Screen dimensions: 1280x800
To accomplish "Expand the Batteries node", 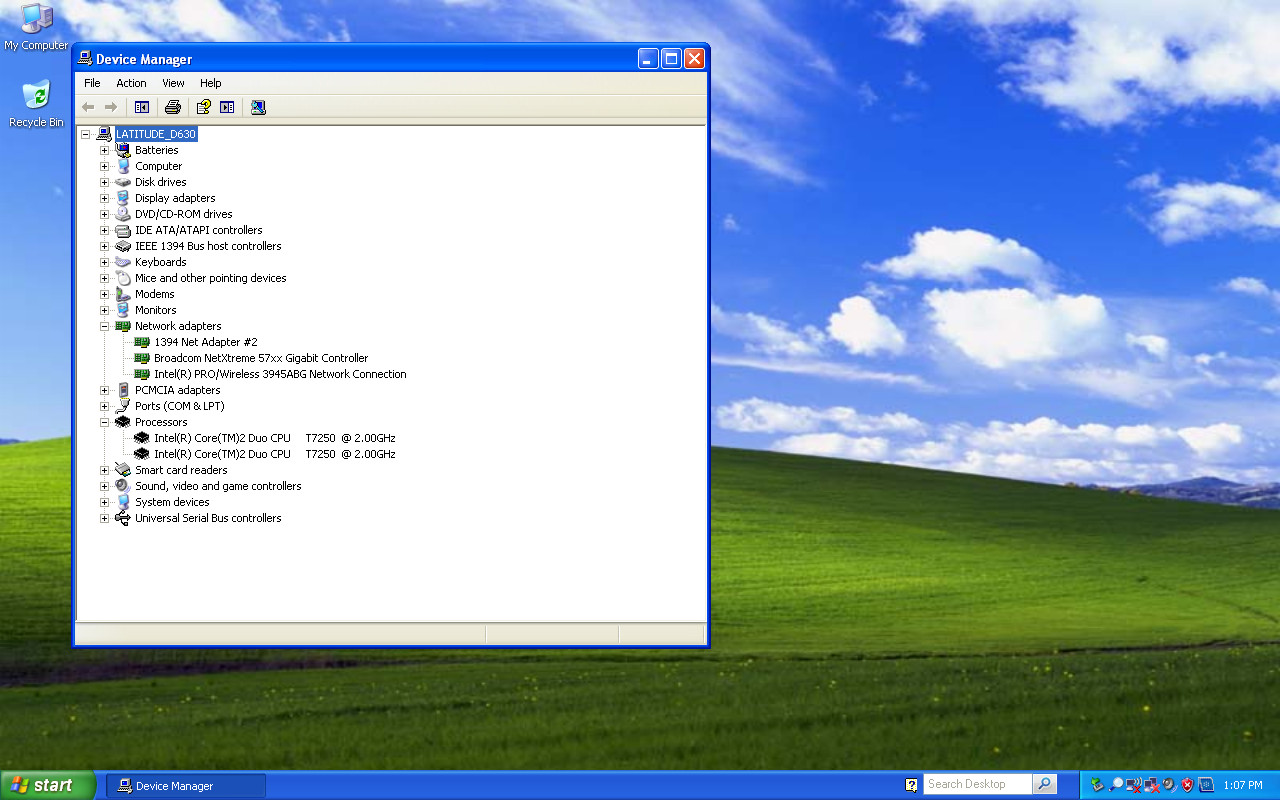I will pos(104,150).
